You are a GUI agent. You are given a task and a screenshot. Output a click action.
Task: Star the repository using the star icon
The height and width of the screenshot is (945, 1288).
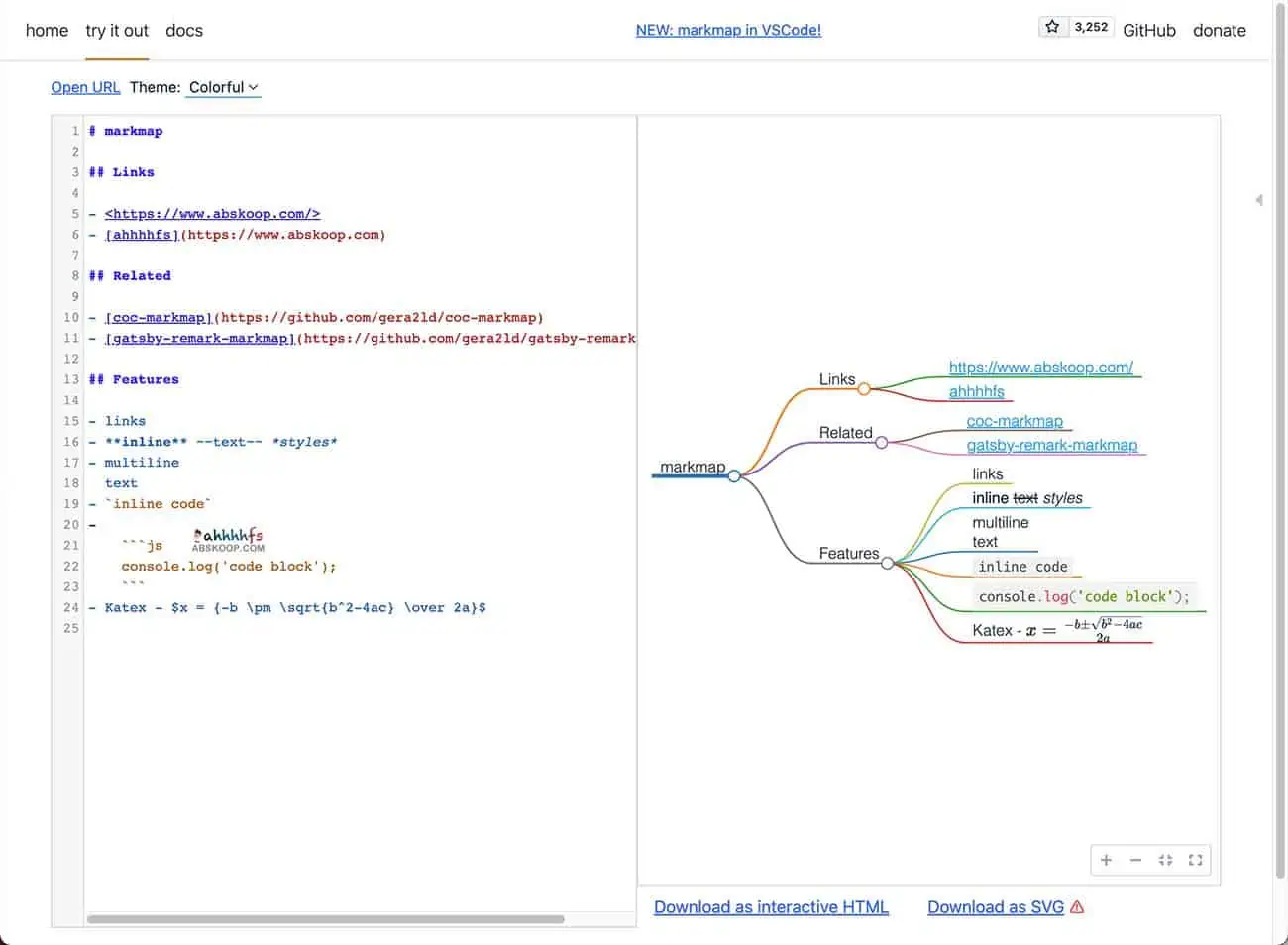(x=1052, y=27)
